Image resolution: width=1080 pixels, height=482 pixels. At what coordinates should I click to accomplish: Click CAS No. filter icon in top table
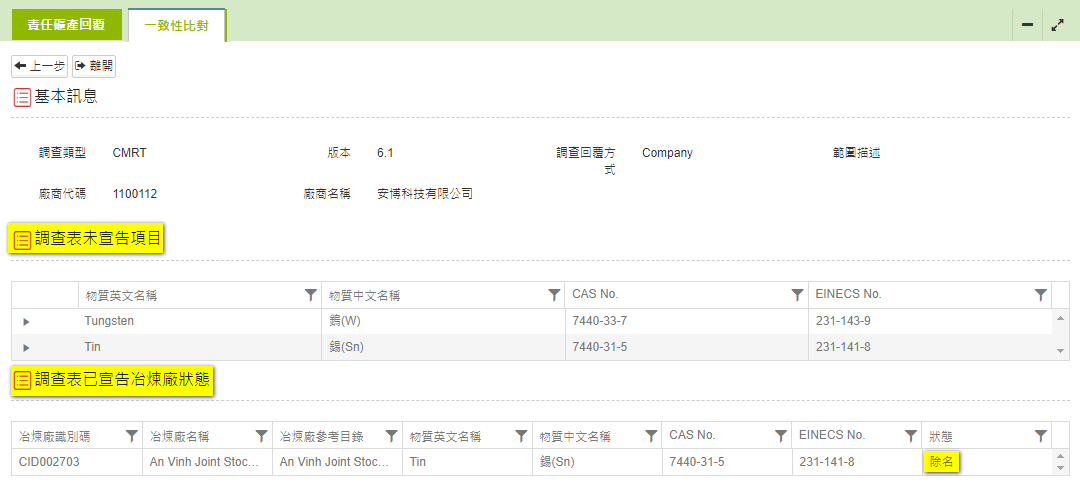[x=797, y=295]
